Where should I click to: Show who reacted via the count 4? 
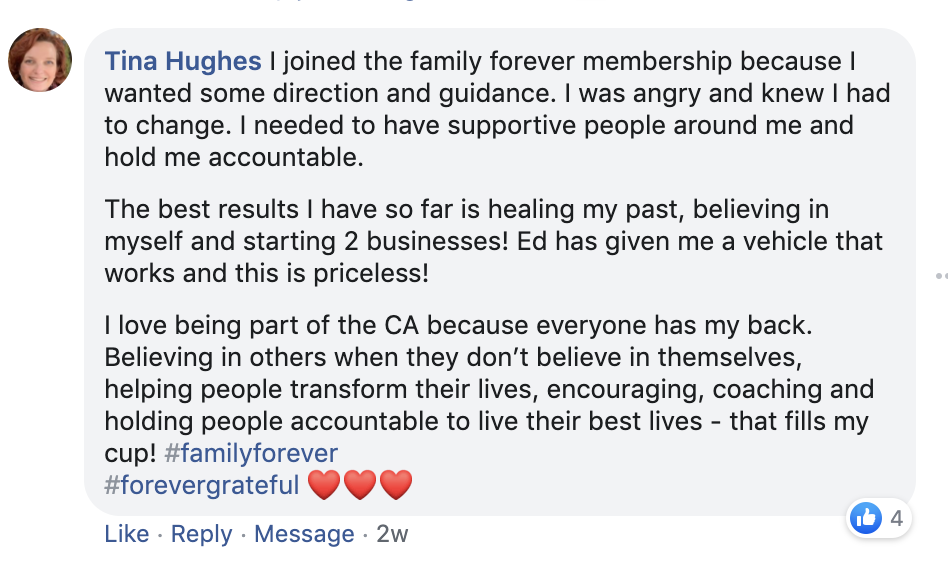(x=896, y=518)
